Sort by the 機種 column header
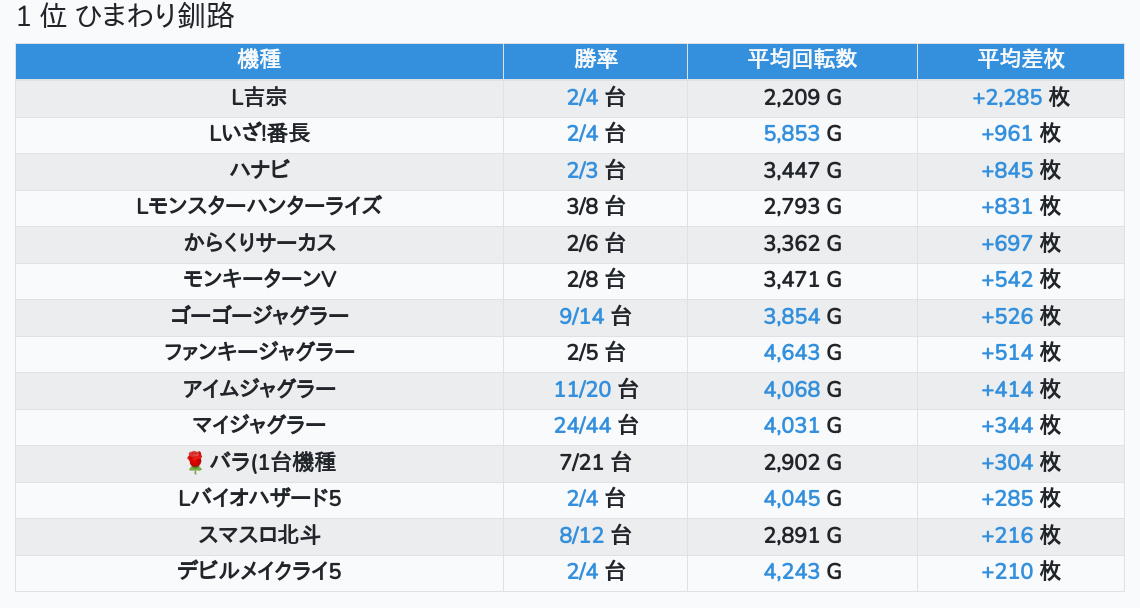This screenshot has width=1140, height=608. [260, 61]
